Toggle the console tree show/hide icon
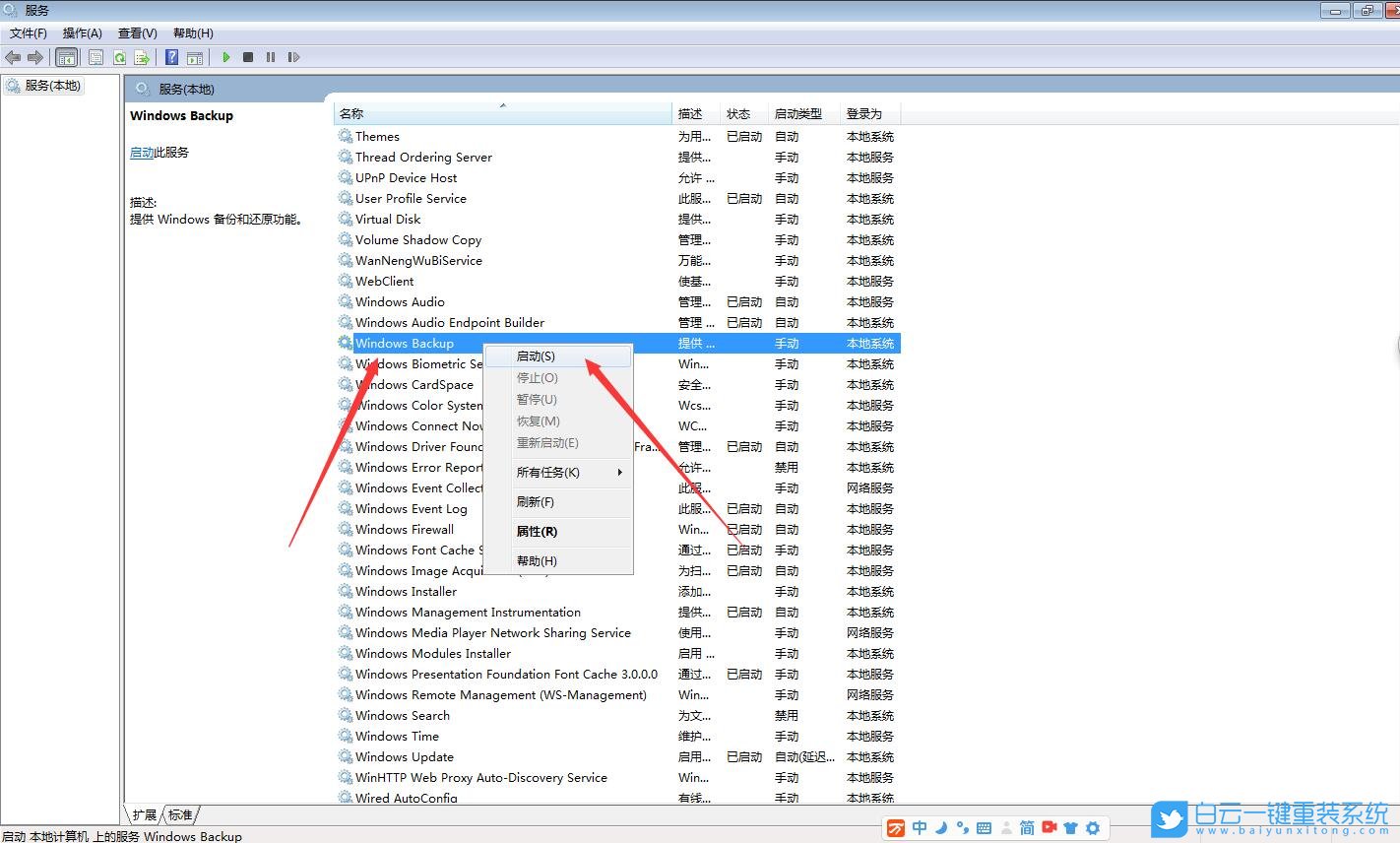The height and width of the screenshot is (843, 1400). click(67, 56)
